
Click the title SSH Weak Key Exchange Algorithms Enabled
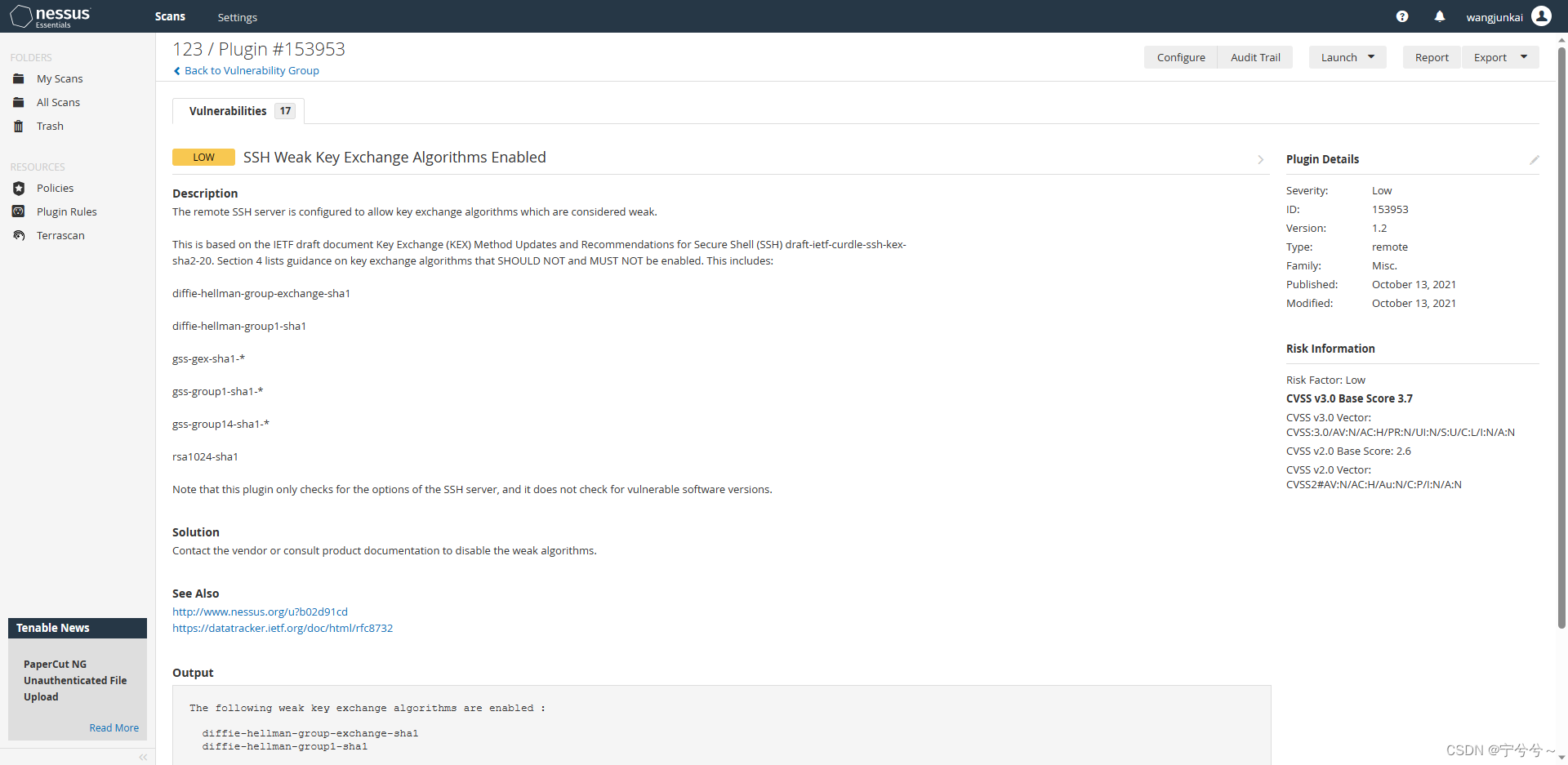click(394, 158)
